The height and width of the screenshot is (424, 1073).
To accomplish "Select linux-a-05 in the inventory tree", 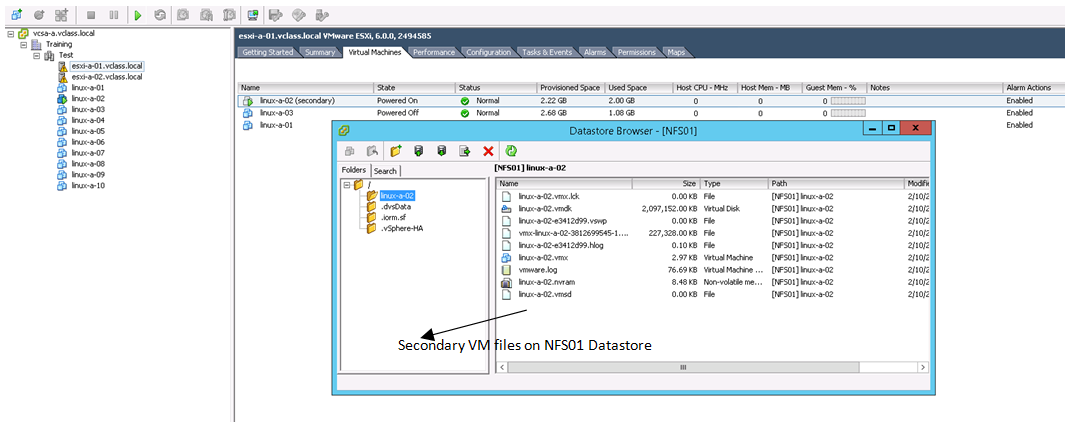I will 88,131.
